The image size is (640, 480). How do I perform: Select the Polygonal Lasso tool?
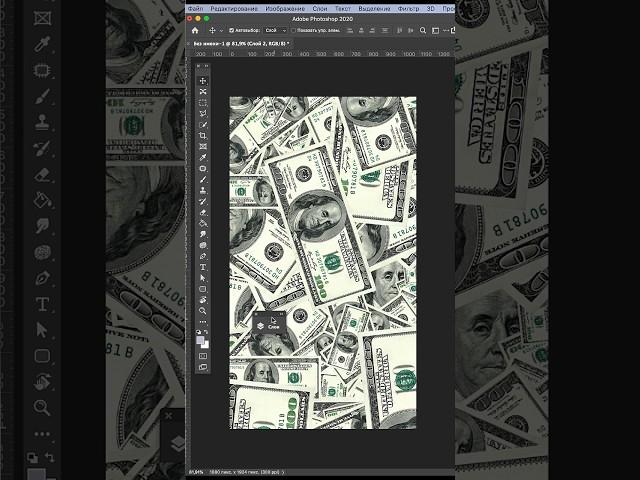point(203,113)
